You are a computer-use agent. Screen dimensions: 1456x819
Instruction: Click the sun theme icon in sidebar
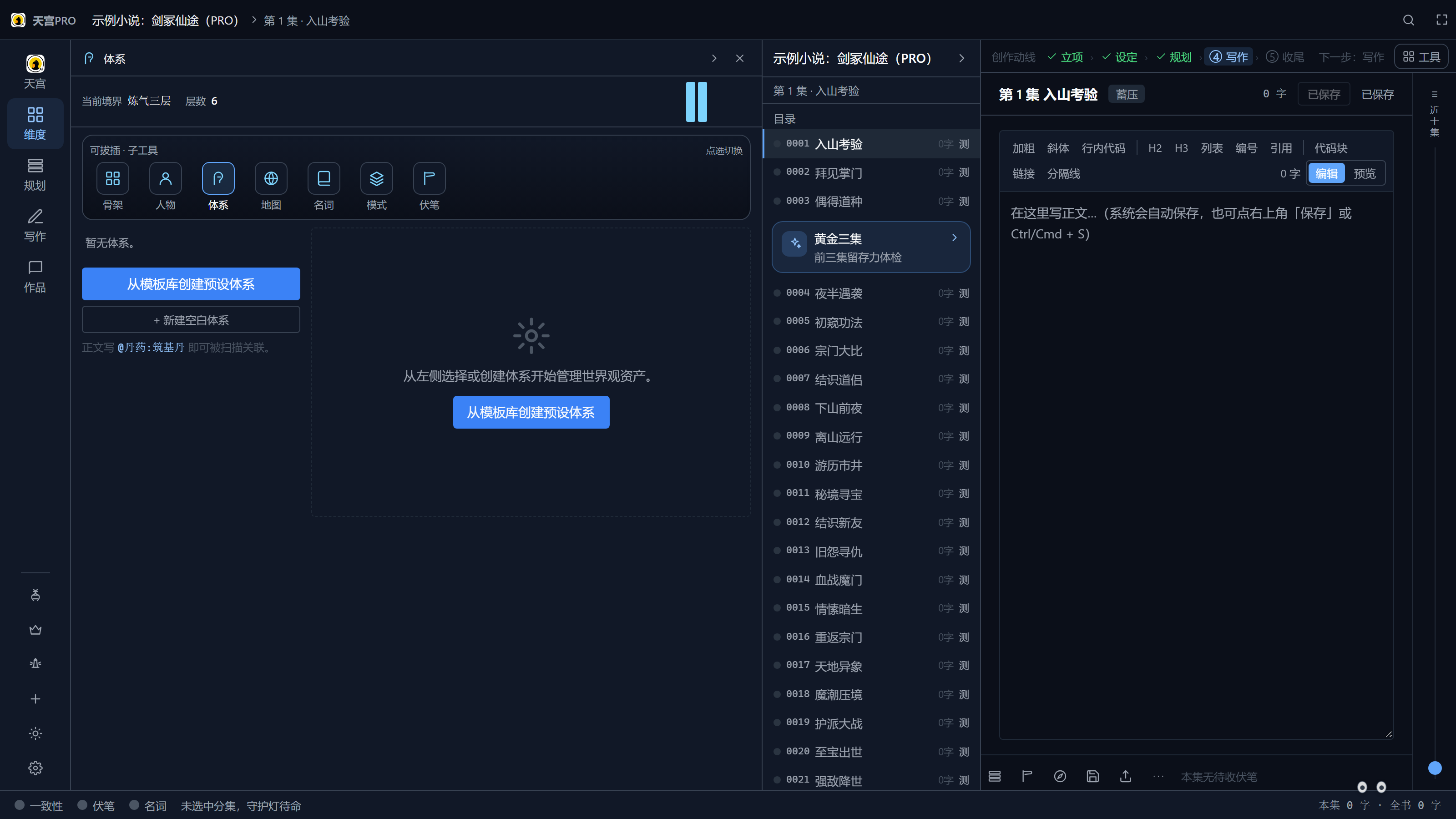pos(35,733)
